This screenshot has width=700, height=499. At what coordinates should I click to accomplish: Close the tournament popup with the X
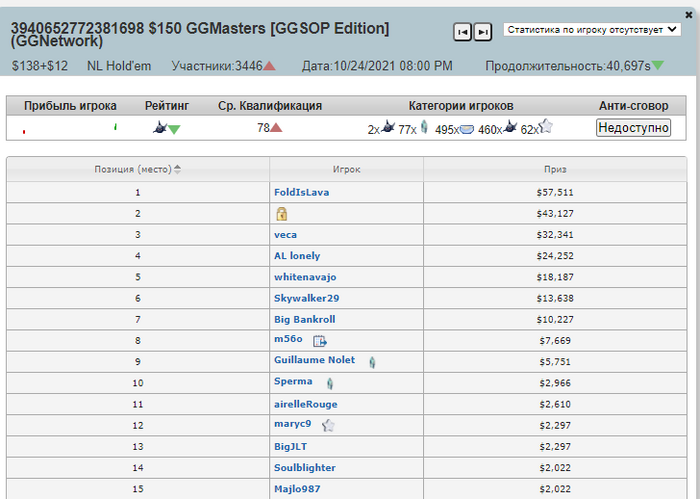pyautogui.click(x=688, y=15)
